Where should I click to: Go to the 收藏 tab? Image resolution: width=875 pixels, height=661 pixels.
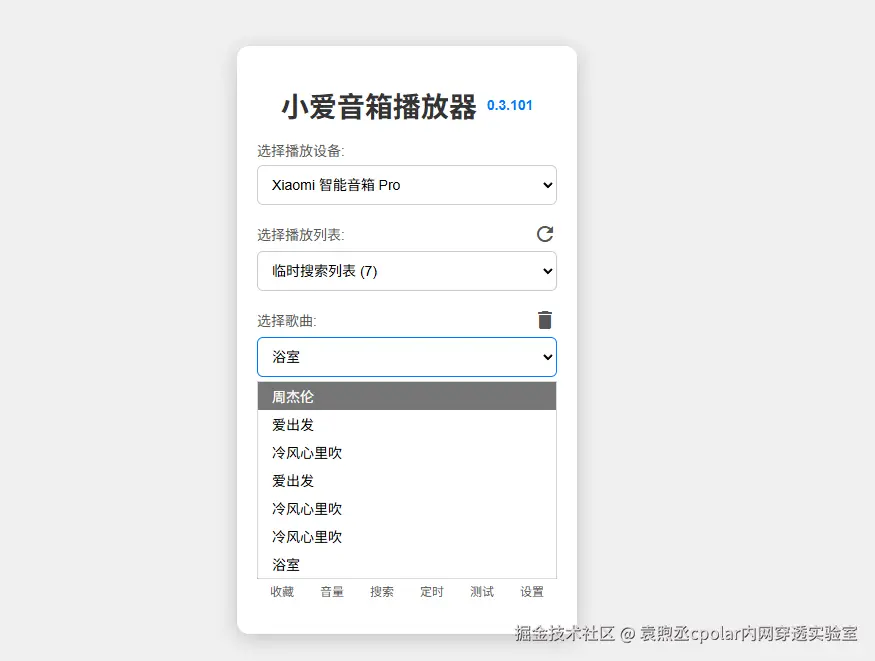(x=282, y=592)
